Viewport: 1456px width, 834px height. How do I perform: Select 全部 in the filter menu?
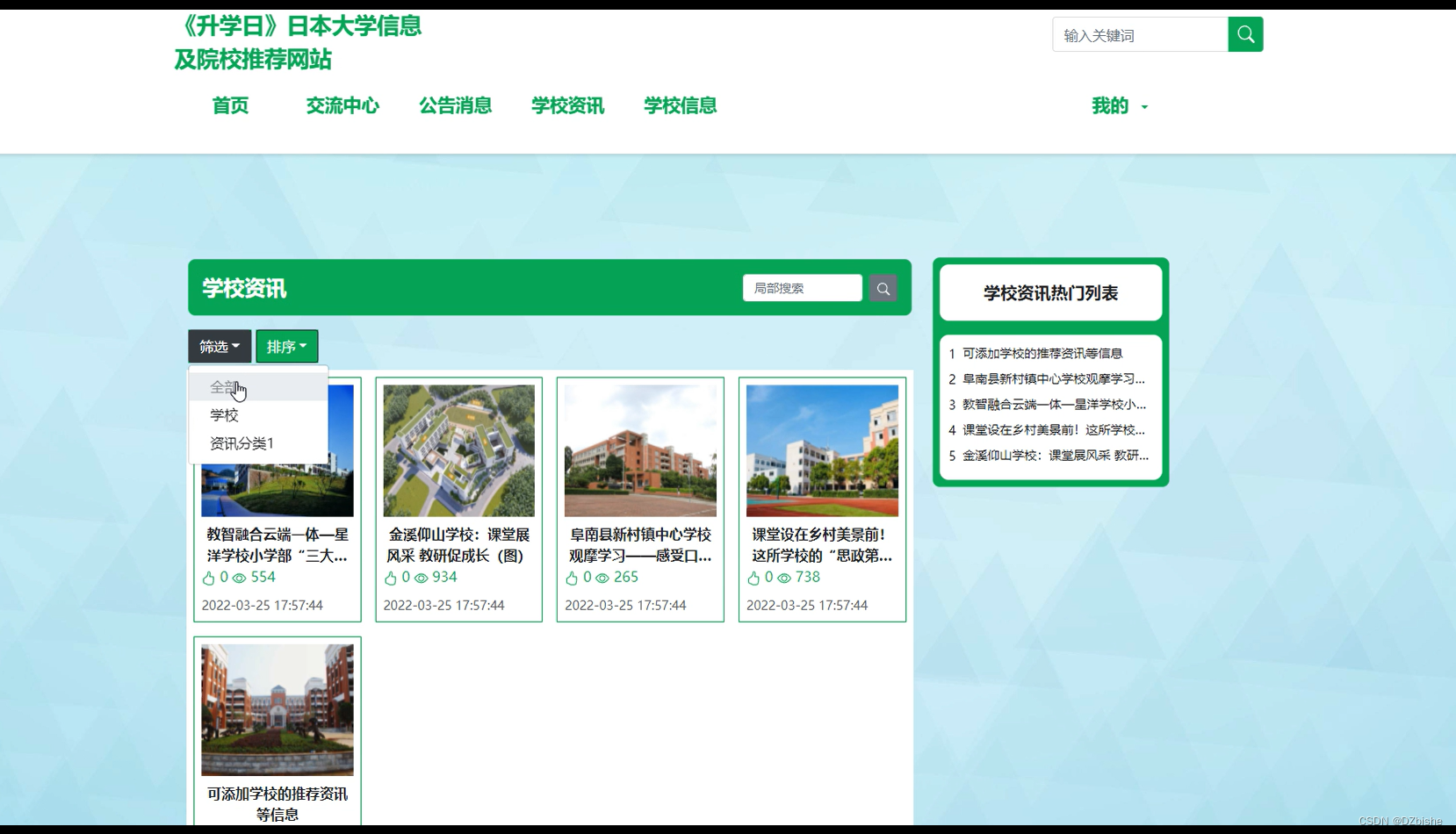[x=258, y=387]
